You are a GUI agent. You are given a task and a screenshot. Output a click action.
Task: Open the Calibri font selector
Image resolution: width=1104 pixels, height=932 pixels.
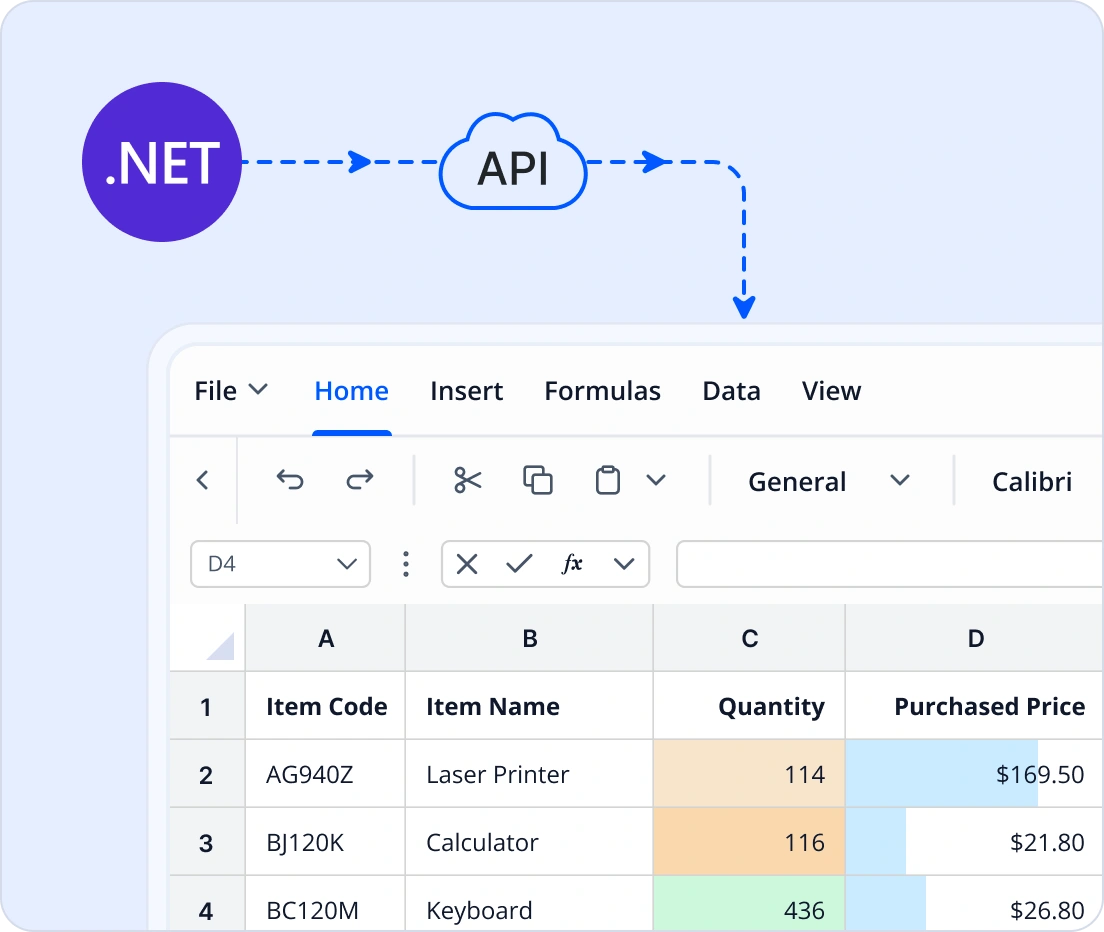(1032, 481)
